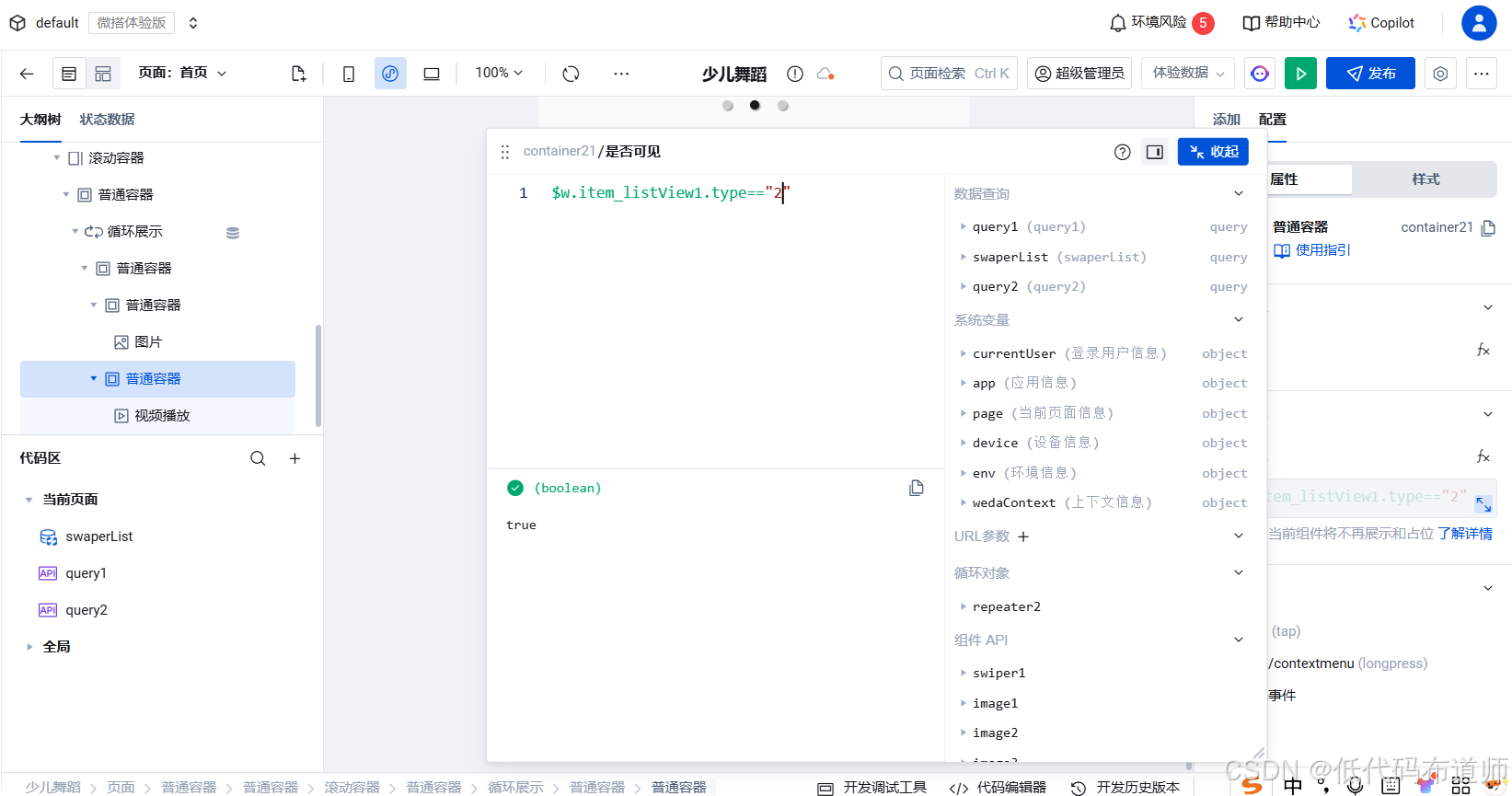Open the more options ellipsis beside refresh

click(621, 74)
